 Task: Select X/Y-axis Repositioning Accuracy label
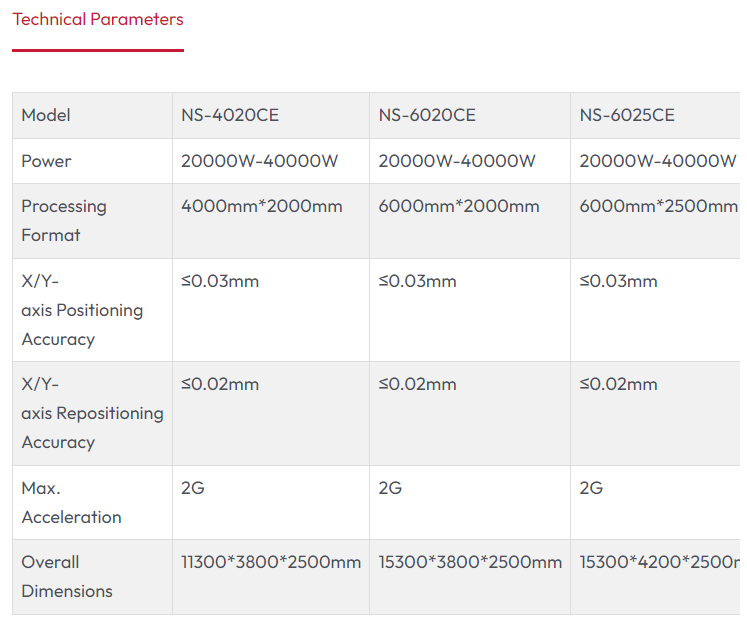(x=92, y=413)
